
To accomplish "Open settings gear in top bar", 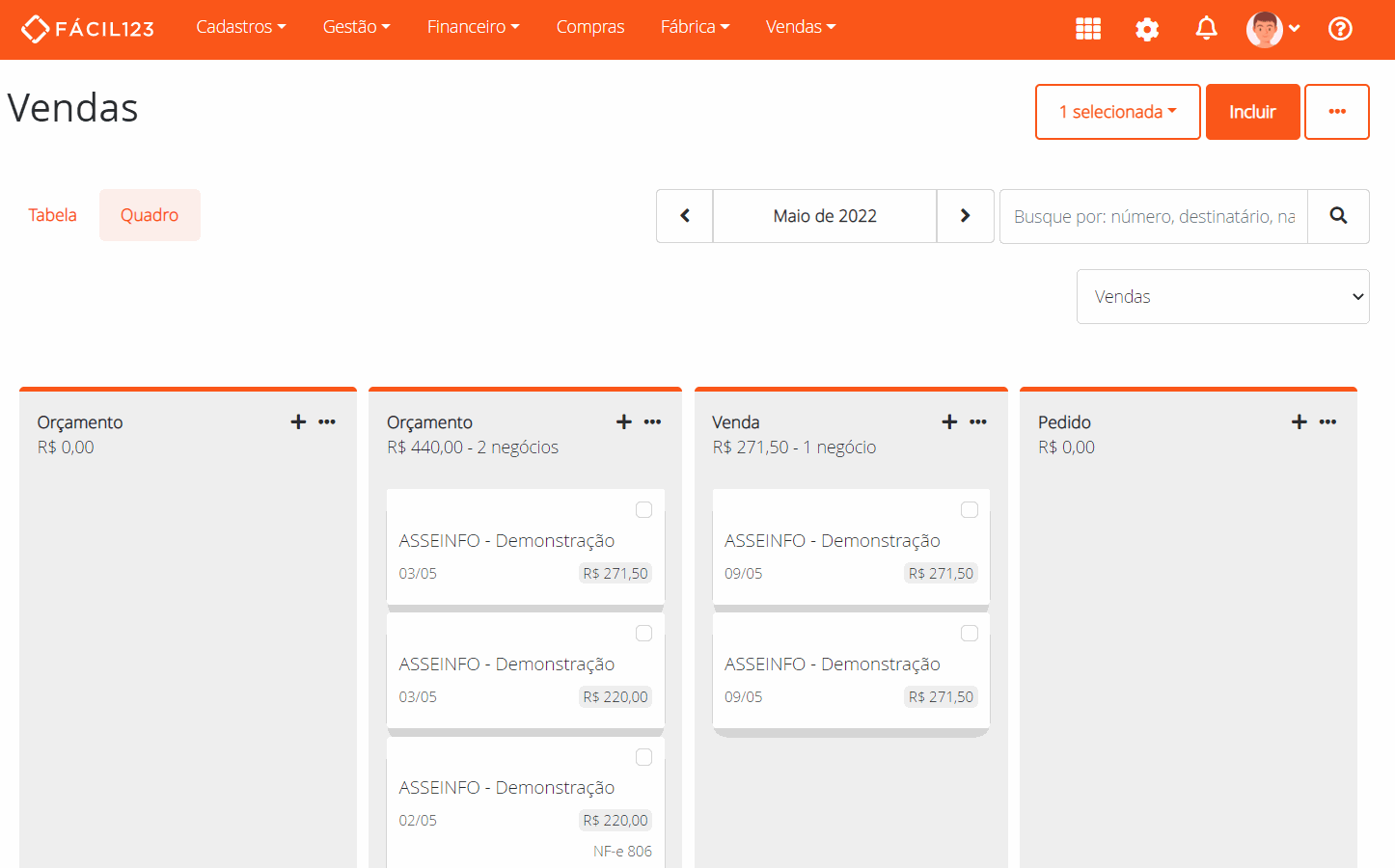I will (x=1147, y=29).
